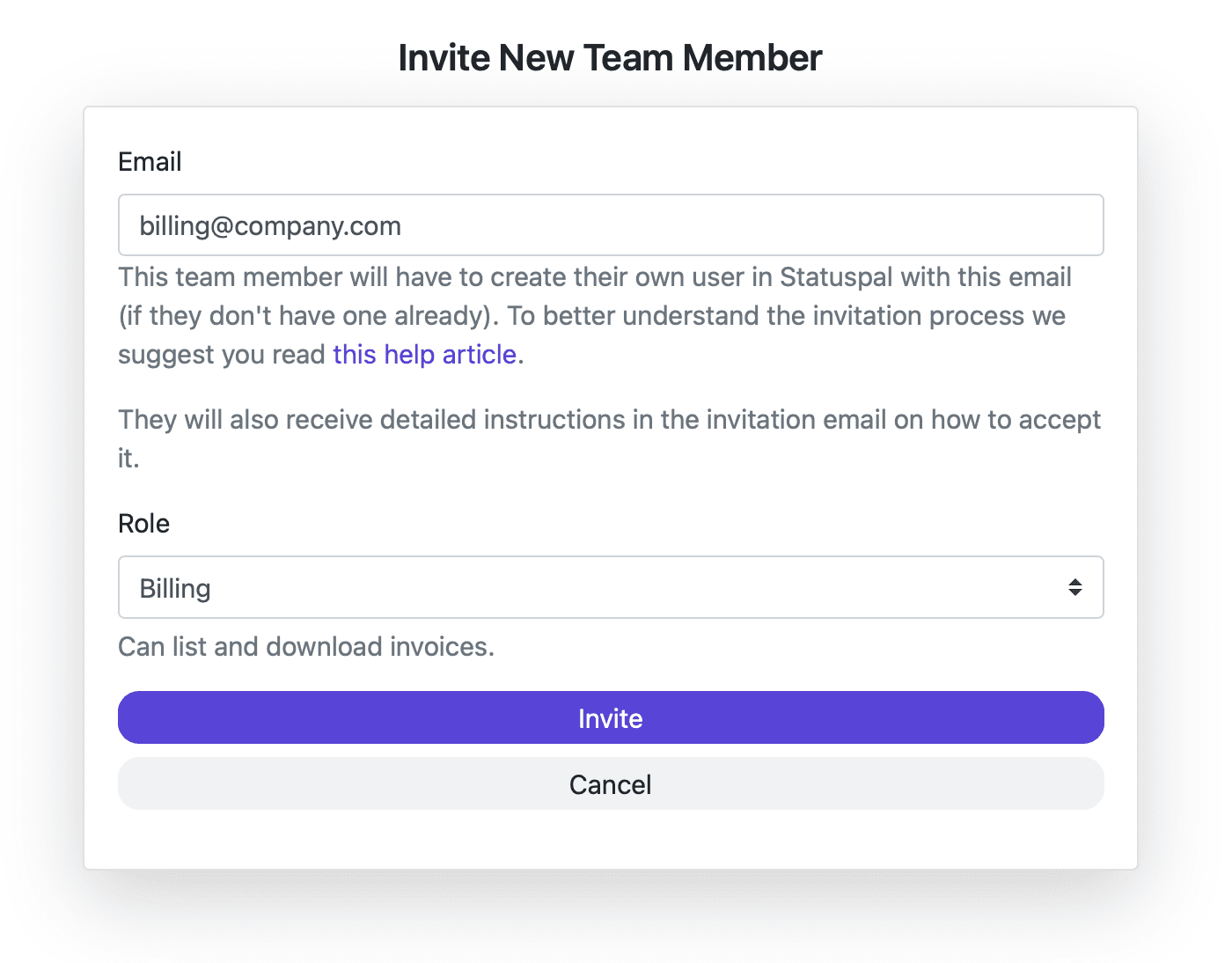This screenshot has width=1232, height=963.
Task: Click the up-down chevron icon on the Role selector
Action: (1075, 587)
